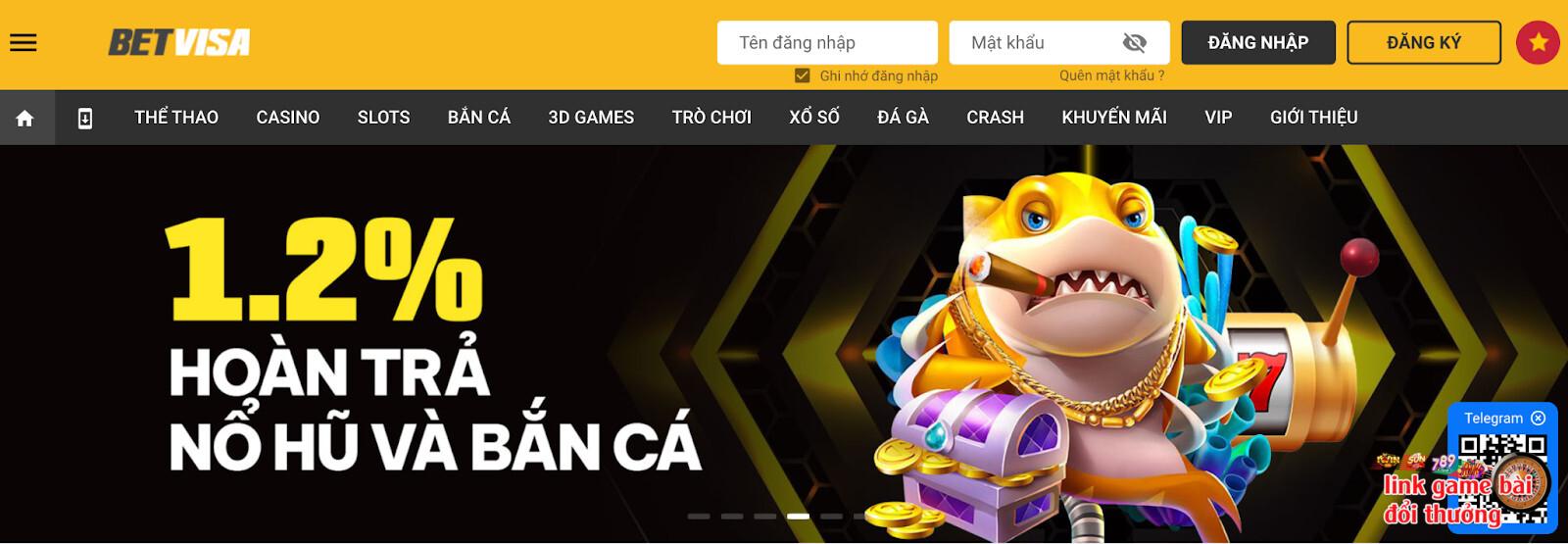Go to home via house icon
Screen dimensions: 1568x544
pyautogui.click(x=25, y=119)
